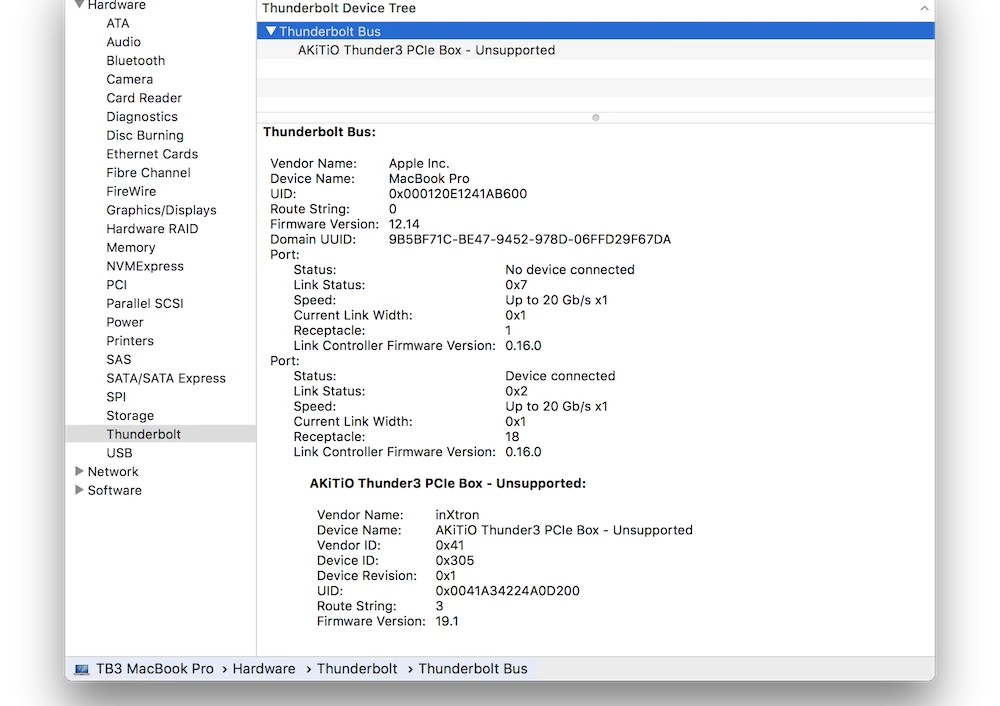Click TB3 MacBook Pro in the path bar
1000x706 pixels.
point(155,669)
